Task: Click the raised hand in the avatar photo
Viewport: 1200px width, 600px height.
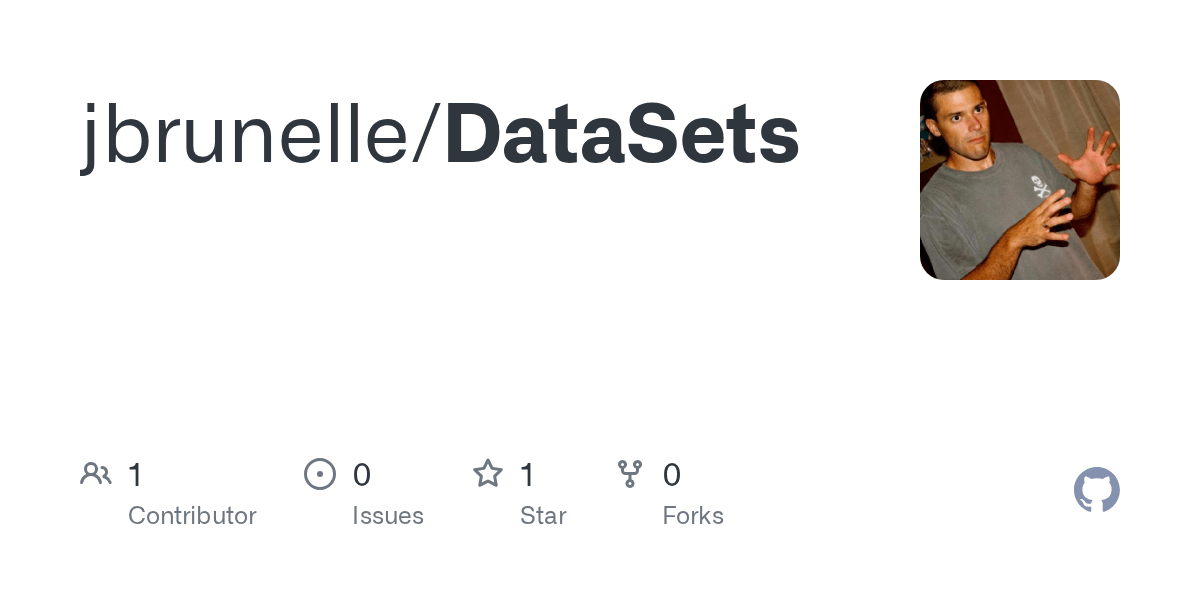Action: pos(1092,159)
